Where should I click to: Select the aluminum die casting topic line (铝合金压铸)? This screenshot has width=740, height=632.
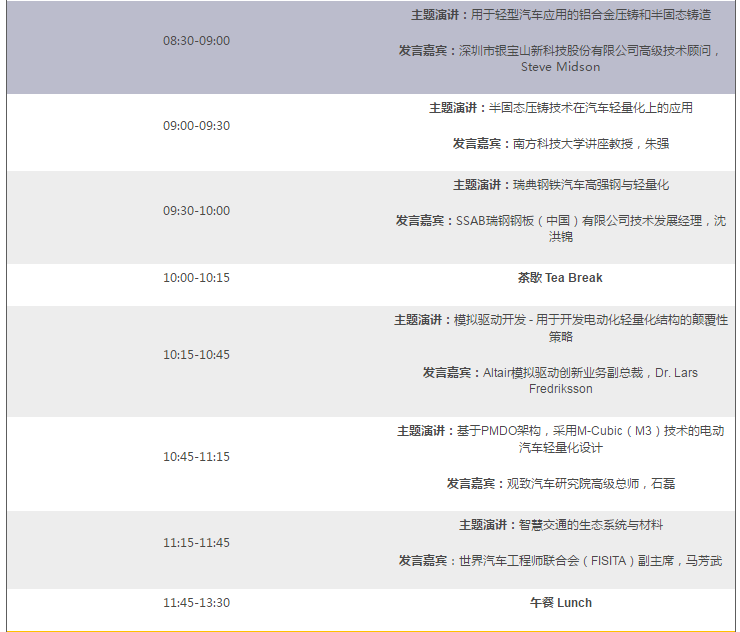coord(560,15)
